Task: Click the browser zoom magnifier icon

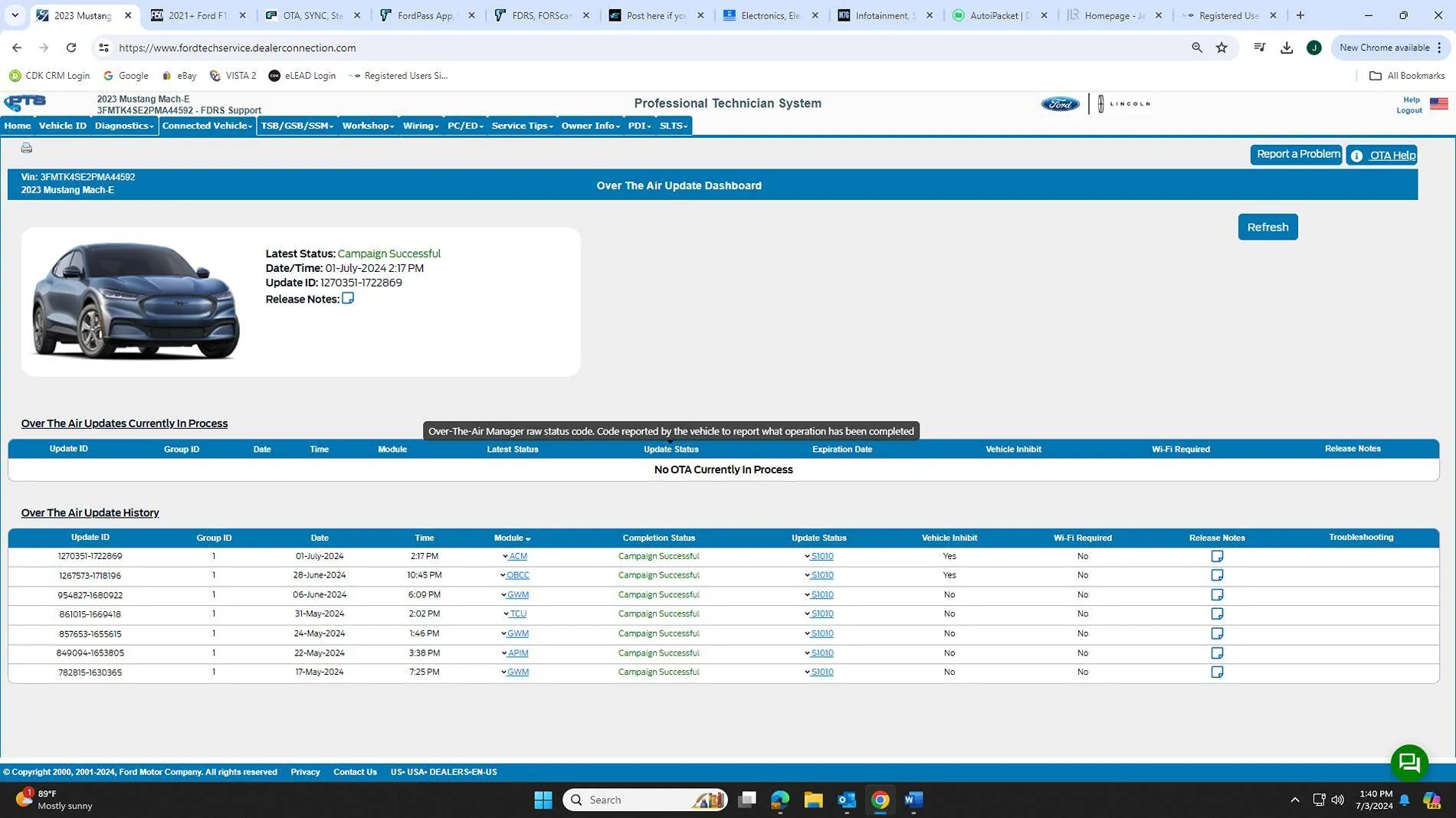Action: (x=1196, y=47)
